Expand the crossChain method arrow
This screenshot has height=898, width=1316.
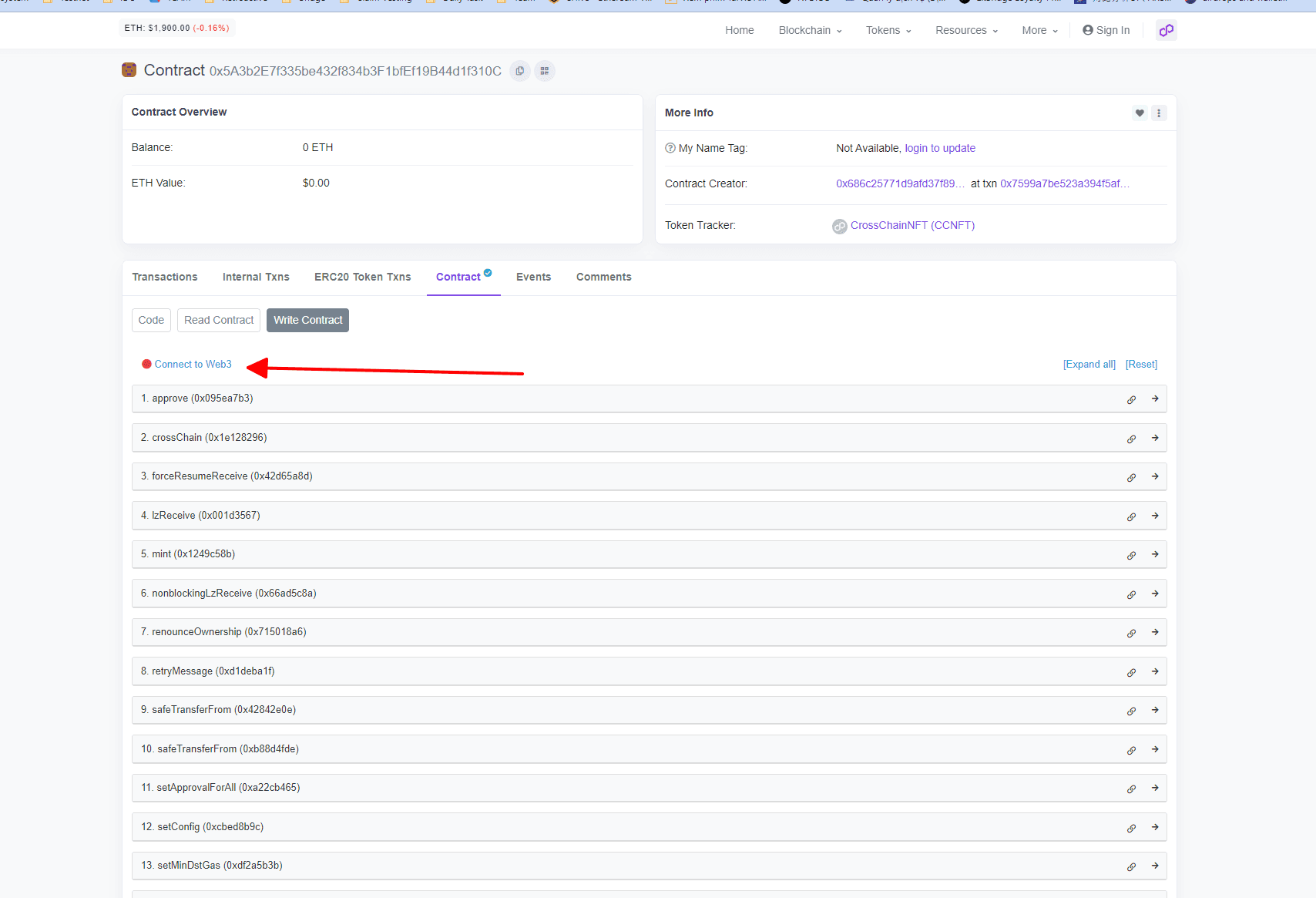point(1155,438)
